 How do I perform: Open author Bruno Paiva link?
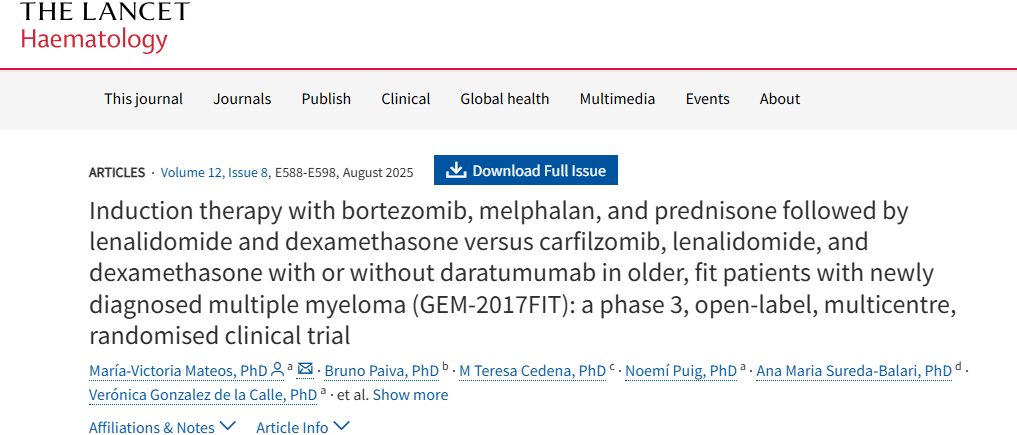pos(381,371)
